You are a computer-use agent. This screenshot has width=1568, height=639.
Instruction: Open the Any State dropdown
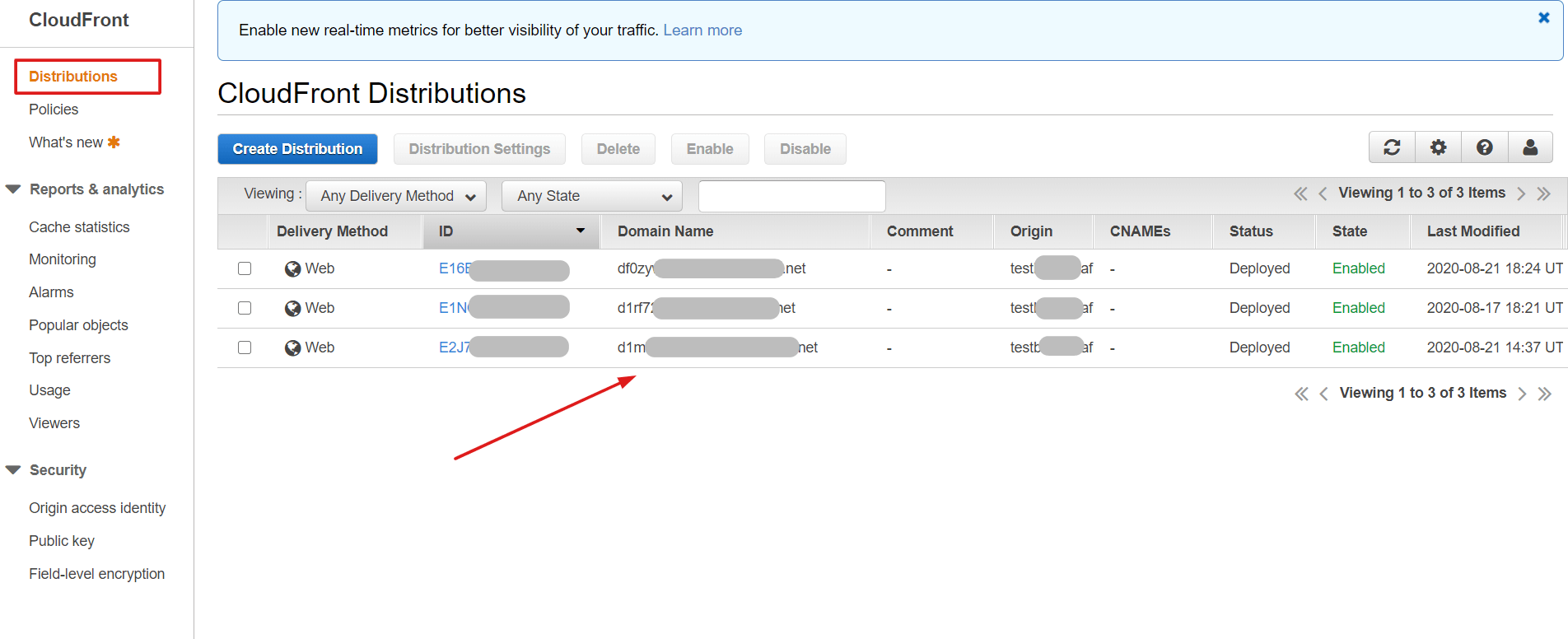(592, 196)
